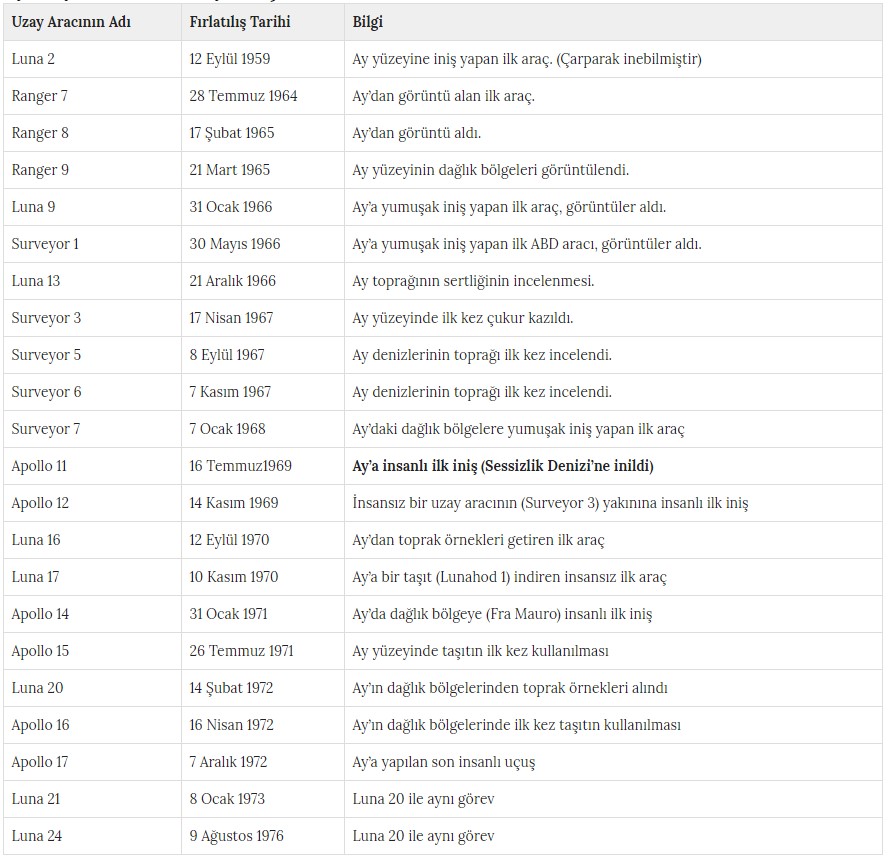The height and width of the screenshot is (858, 888).
Task: Select the 'Surveyor 1' spacecraft name
Action: pos(45,244)
